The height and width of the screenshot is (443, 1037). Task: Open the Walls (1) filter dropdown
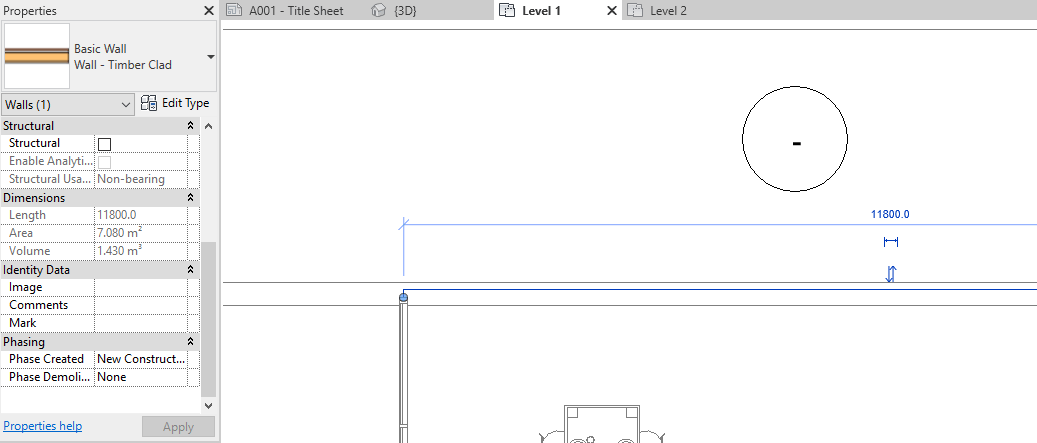click(68, 104)
